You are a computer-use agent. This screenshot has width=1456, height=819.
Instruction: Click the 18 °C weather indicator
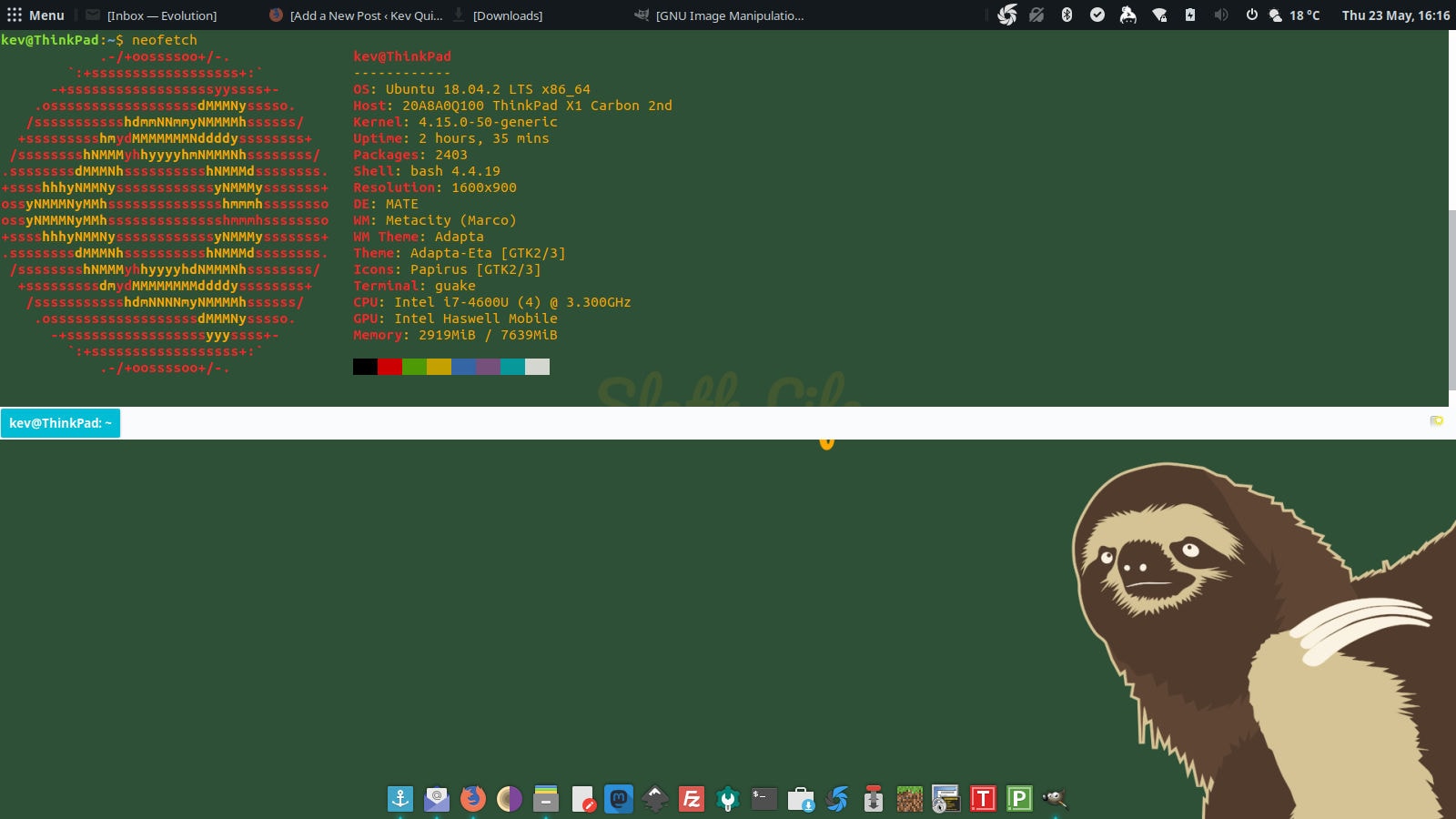click(x=1294, y=15)
